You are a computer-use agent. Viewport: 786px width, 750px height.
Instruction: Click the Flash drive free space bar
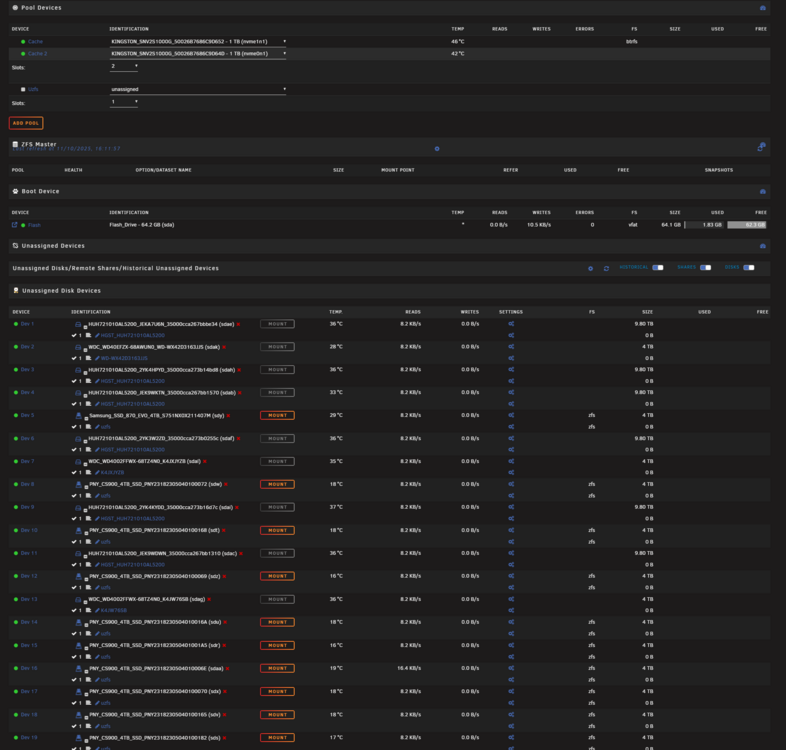pos(747,225)
